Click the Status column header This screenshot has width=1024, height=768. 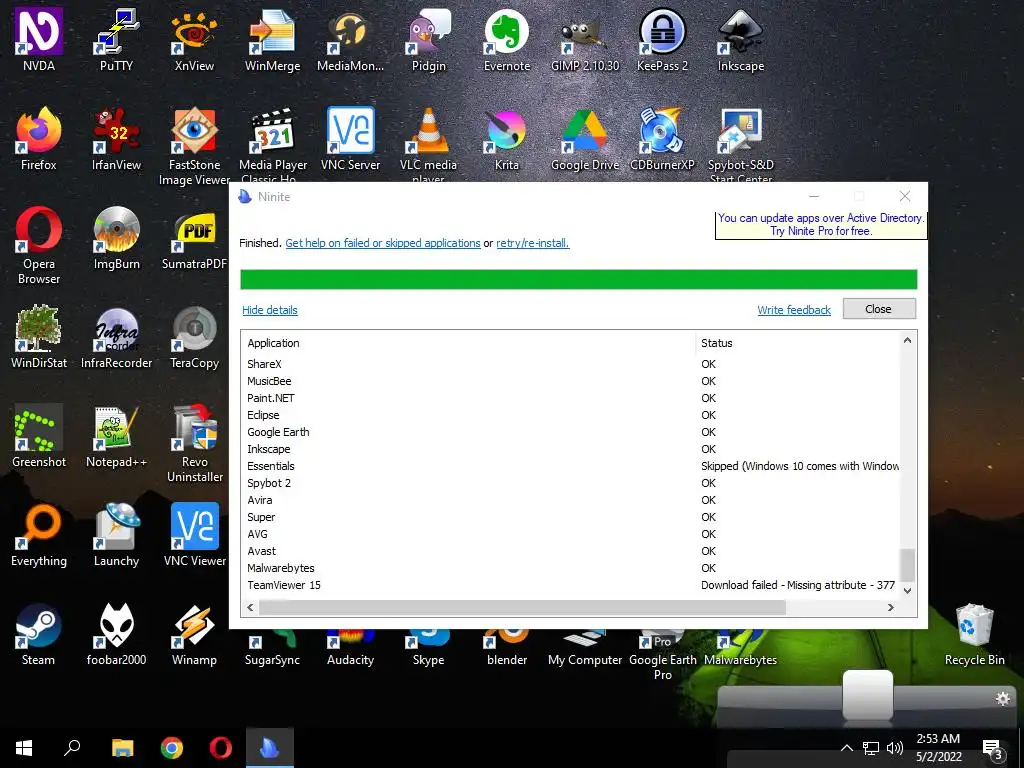pos(798,343)
